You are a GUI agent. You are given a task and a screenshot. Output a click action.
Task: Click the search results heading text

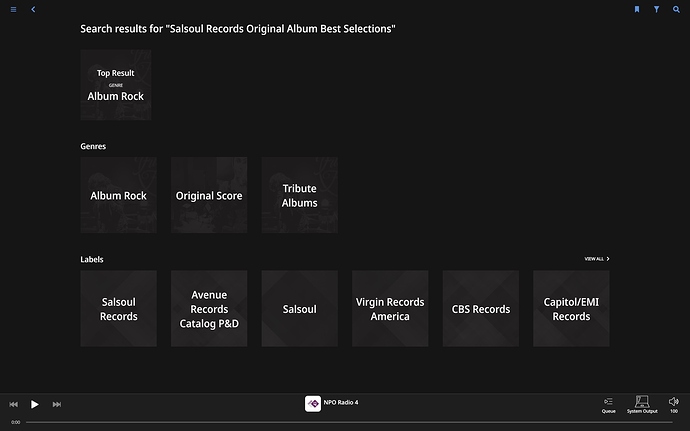pos(238,29)
